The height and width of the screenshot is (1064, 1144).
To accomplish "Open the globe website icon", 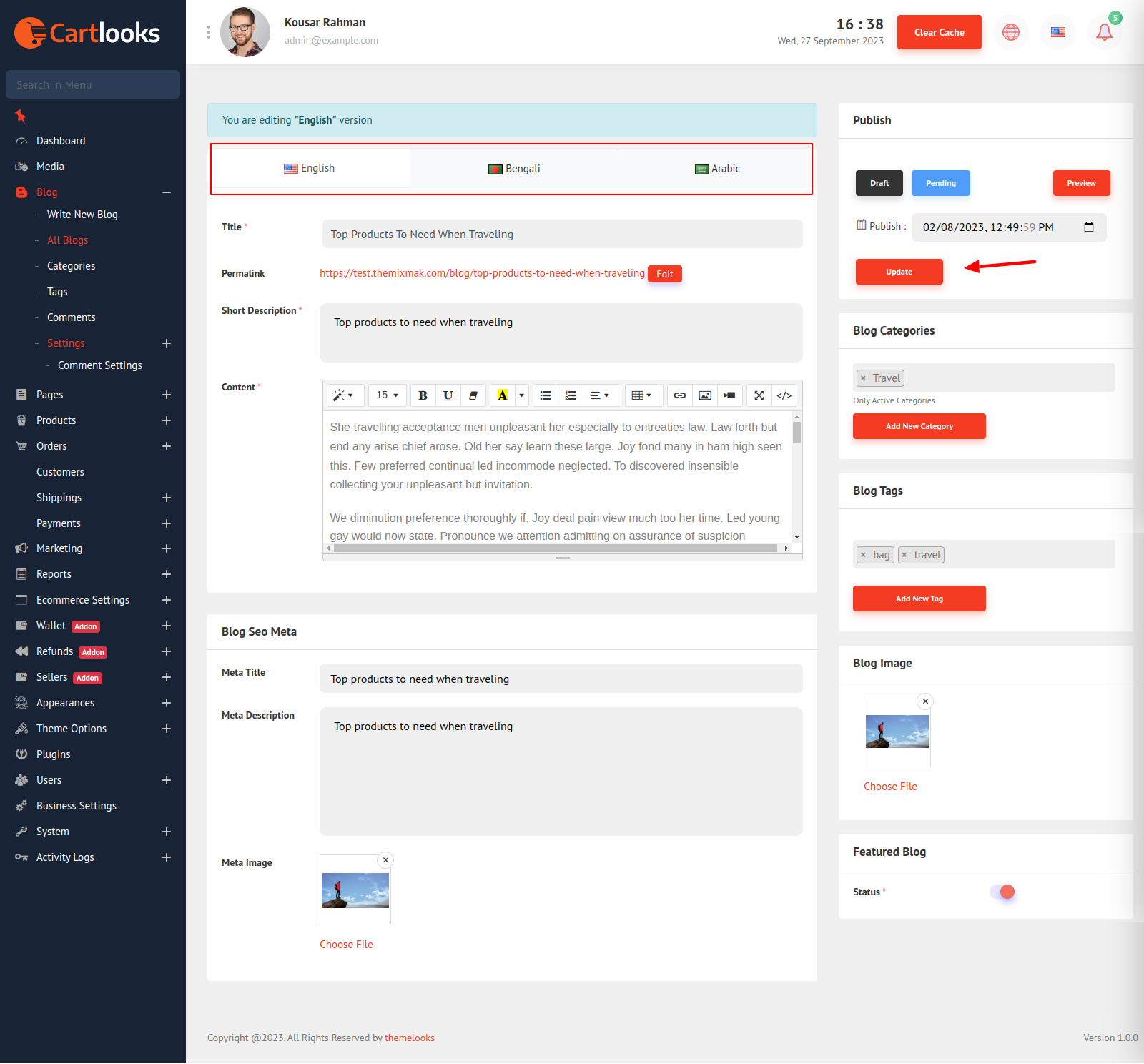I will coord(1010,32).
